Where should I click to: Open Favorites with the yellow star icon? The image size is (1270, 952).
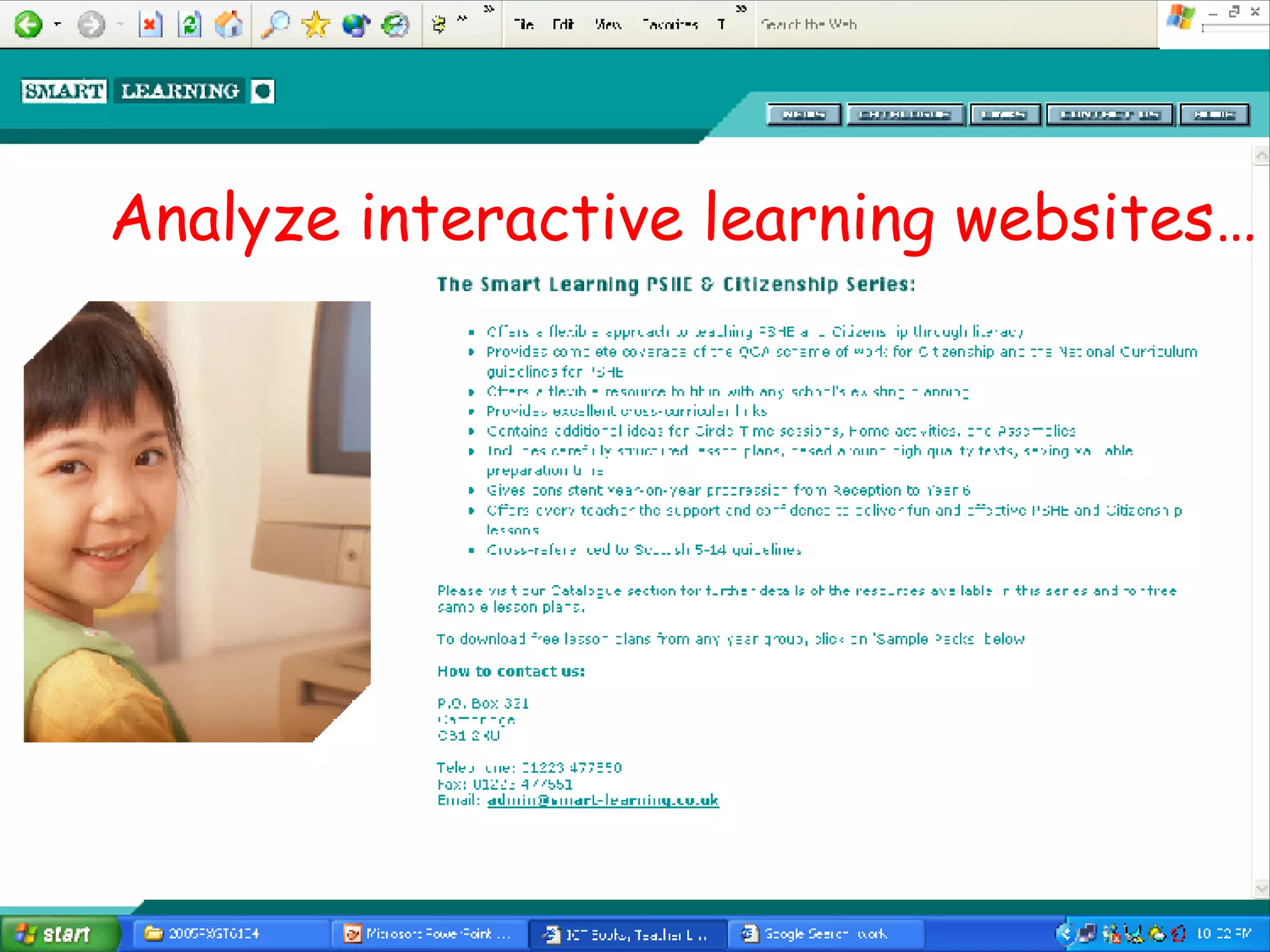coord(316,25)
